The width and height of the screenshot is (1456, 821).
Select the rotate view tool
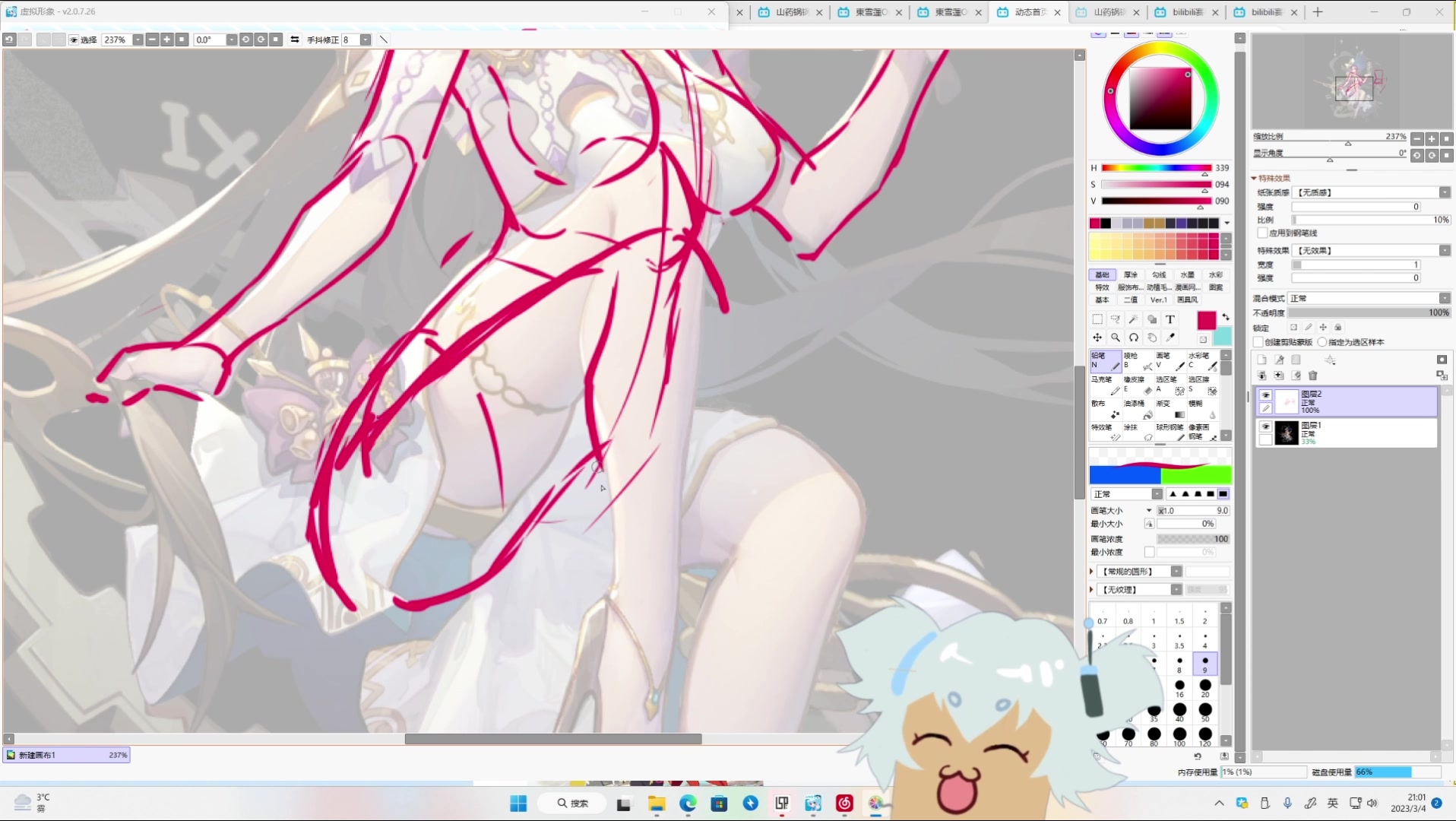click(1134, 338)
